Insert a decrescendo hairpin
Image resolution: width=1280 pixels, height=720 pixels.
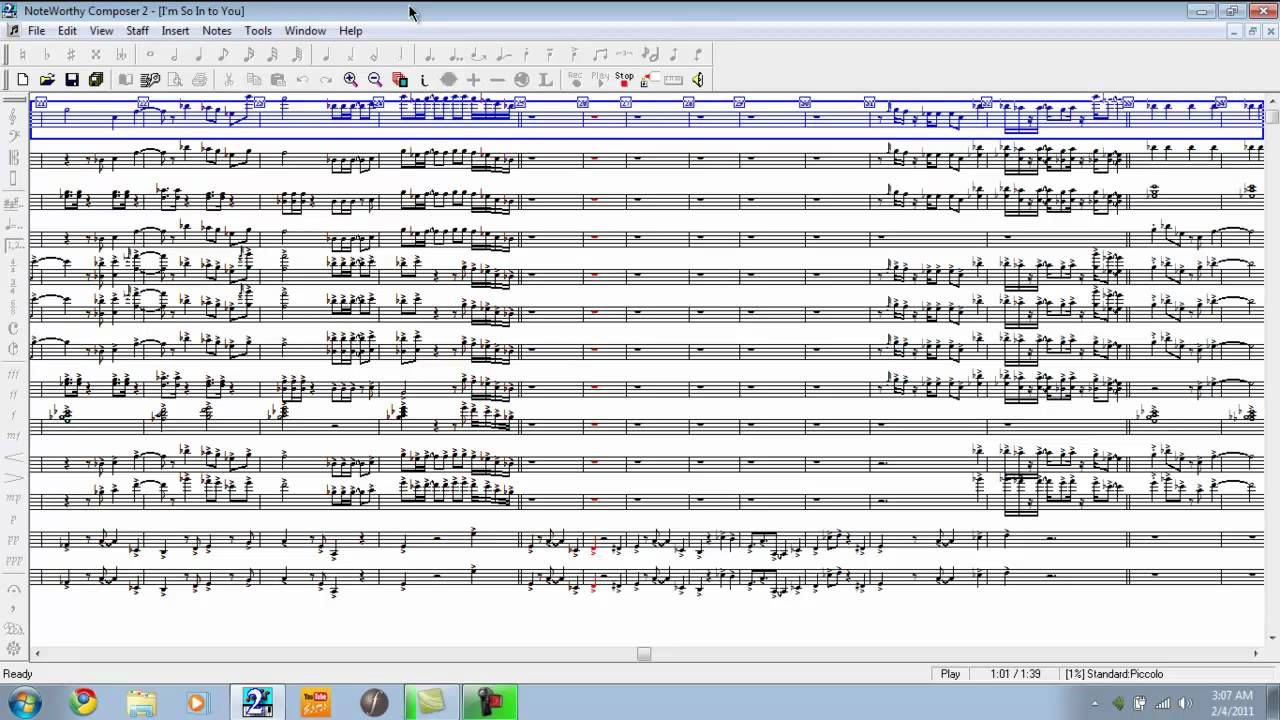coord(14,478)
